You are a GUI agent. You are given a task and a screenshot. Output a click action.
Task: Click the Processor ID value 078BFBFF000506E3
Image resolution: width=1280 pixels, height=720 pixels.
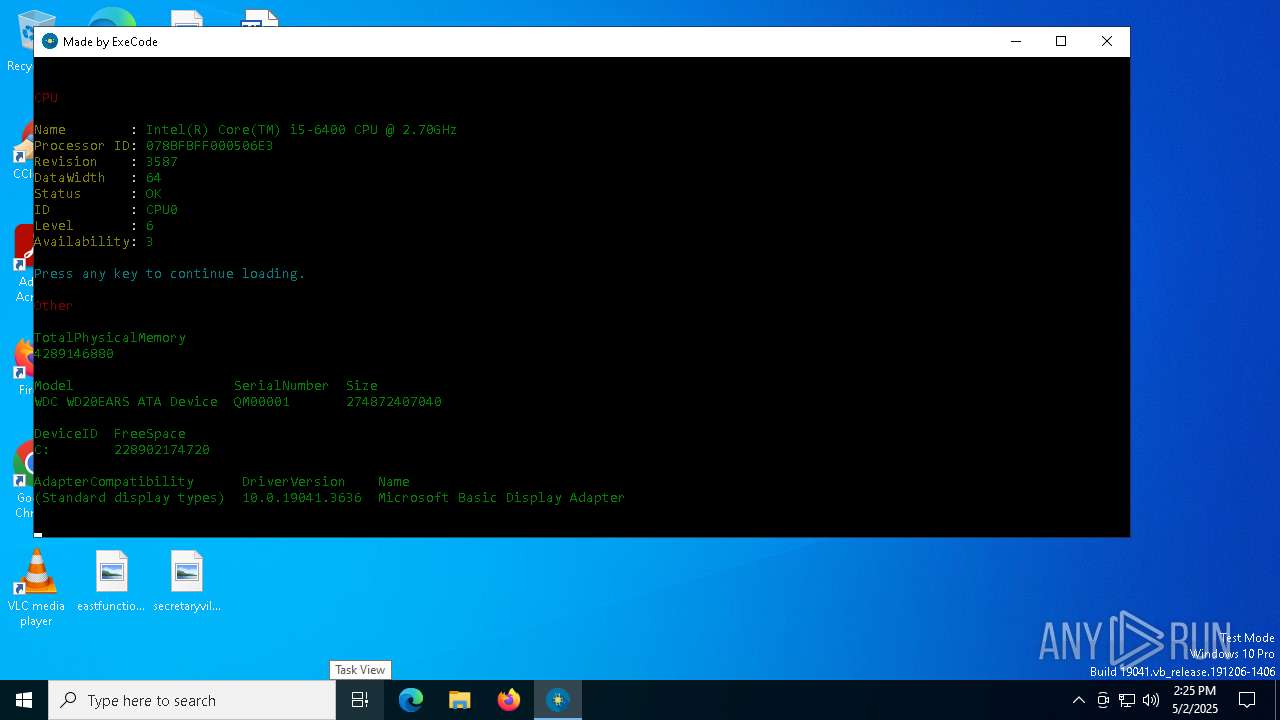pos(209,145)
